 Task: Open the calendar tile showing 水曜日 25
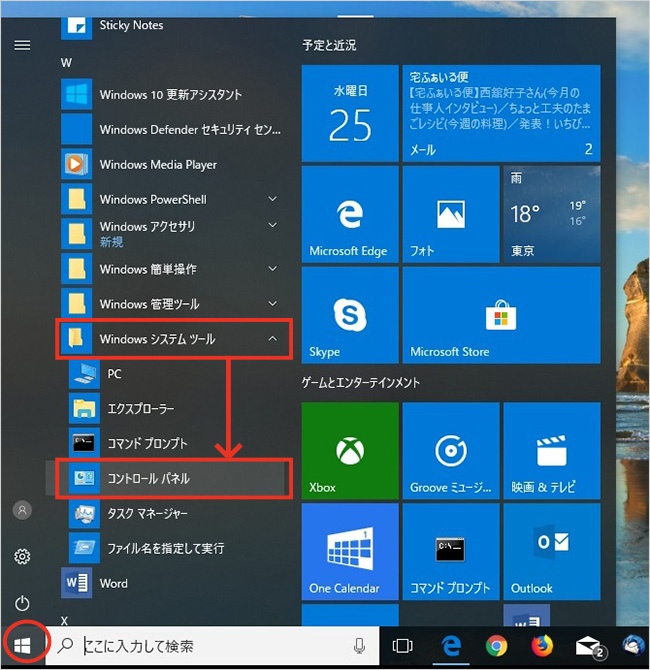point(350,114)
